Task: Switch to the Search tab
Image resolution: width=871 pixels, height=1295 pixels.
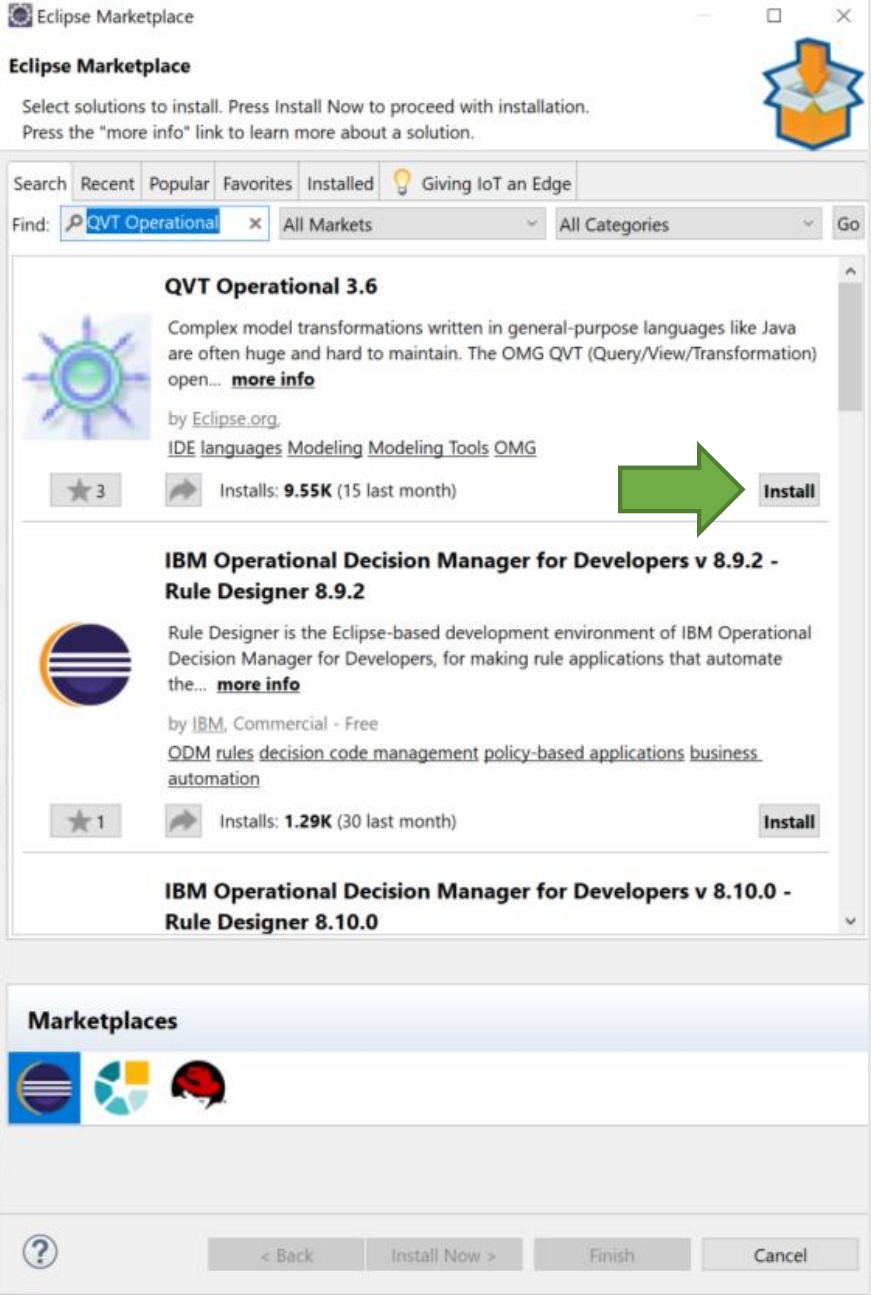Action: click(x=40, y=184)
